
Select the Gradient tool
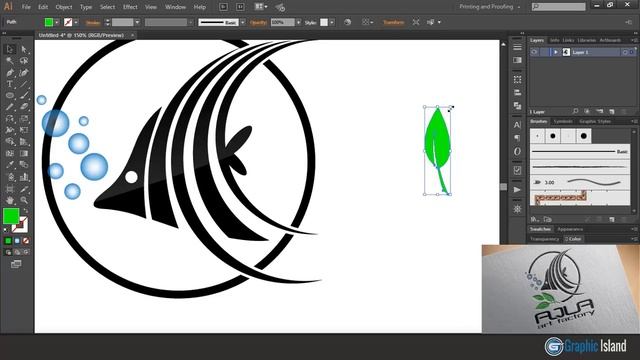tap(24, 153)
